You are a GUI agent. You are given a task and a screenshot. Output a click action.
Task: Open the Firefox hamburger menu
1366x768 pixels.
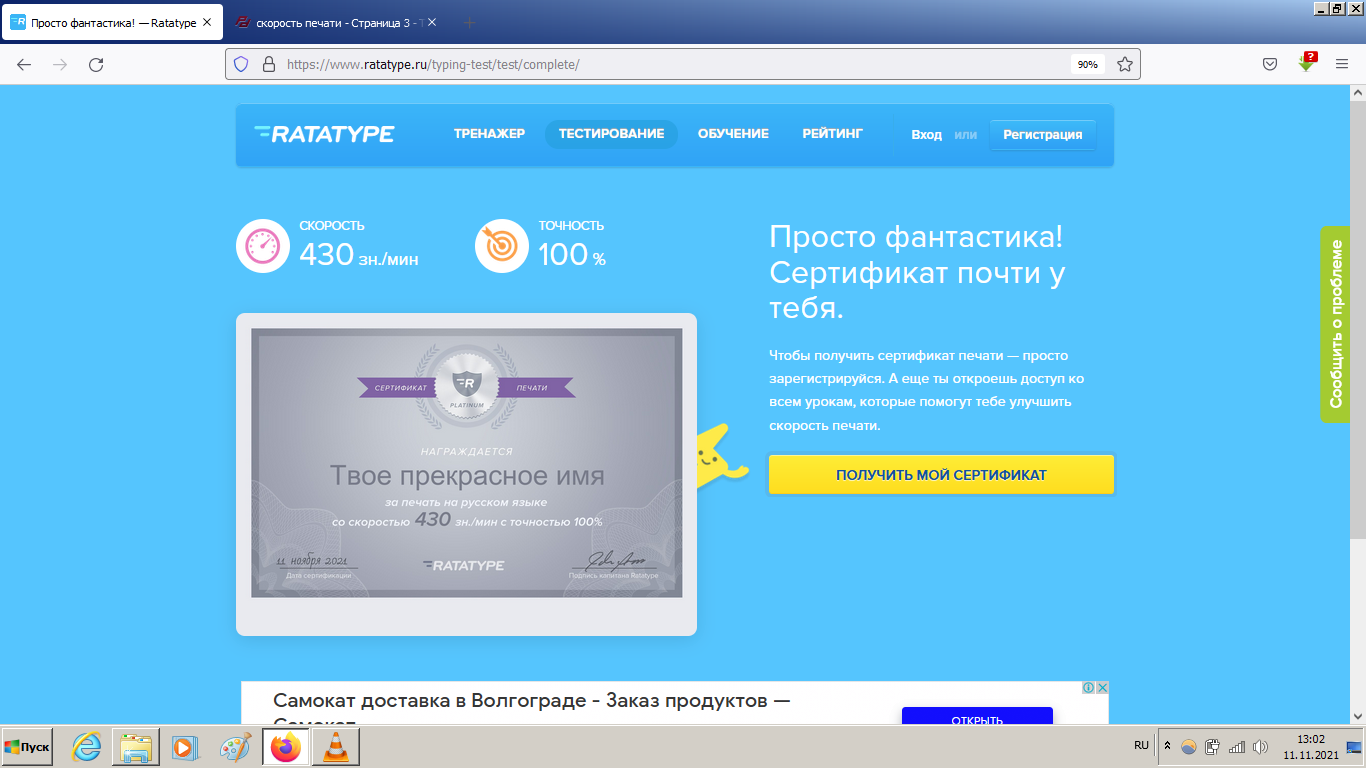point(1341,63)
